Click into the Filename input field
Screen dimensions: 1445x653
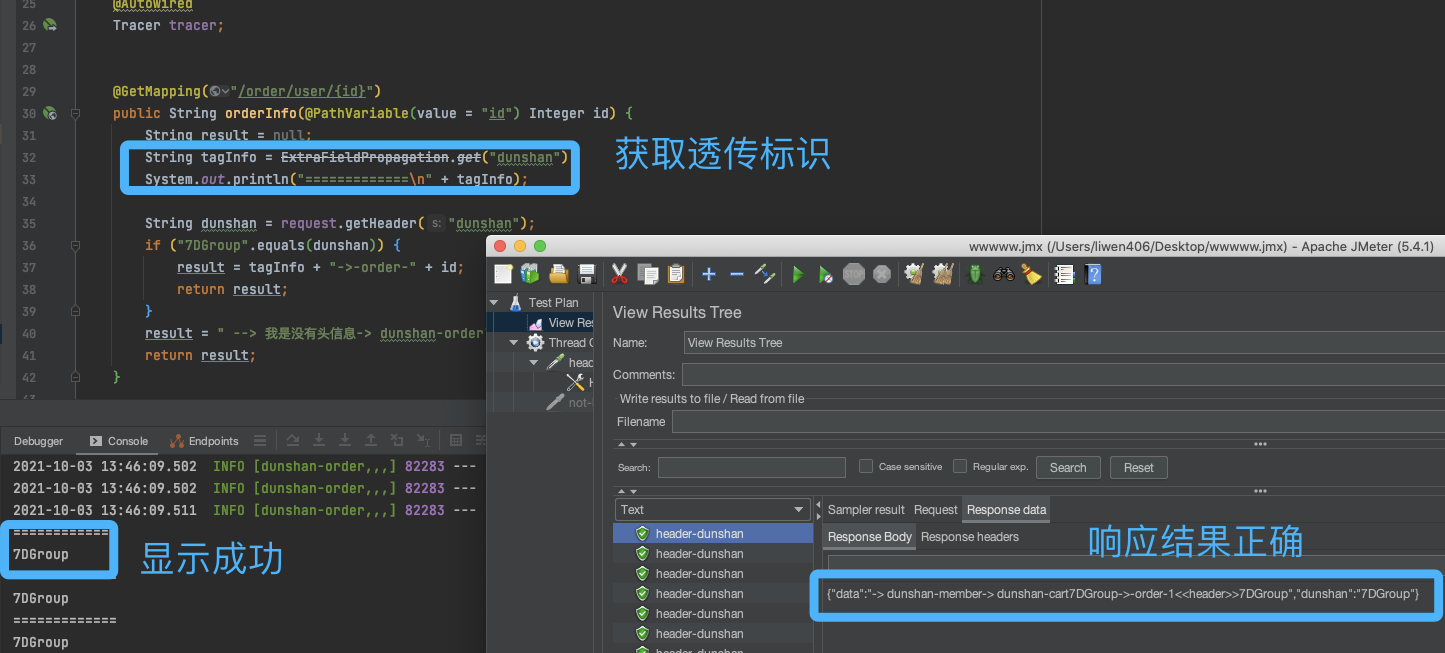point(1058,422)
